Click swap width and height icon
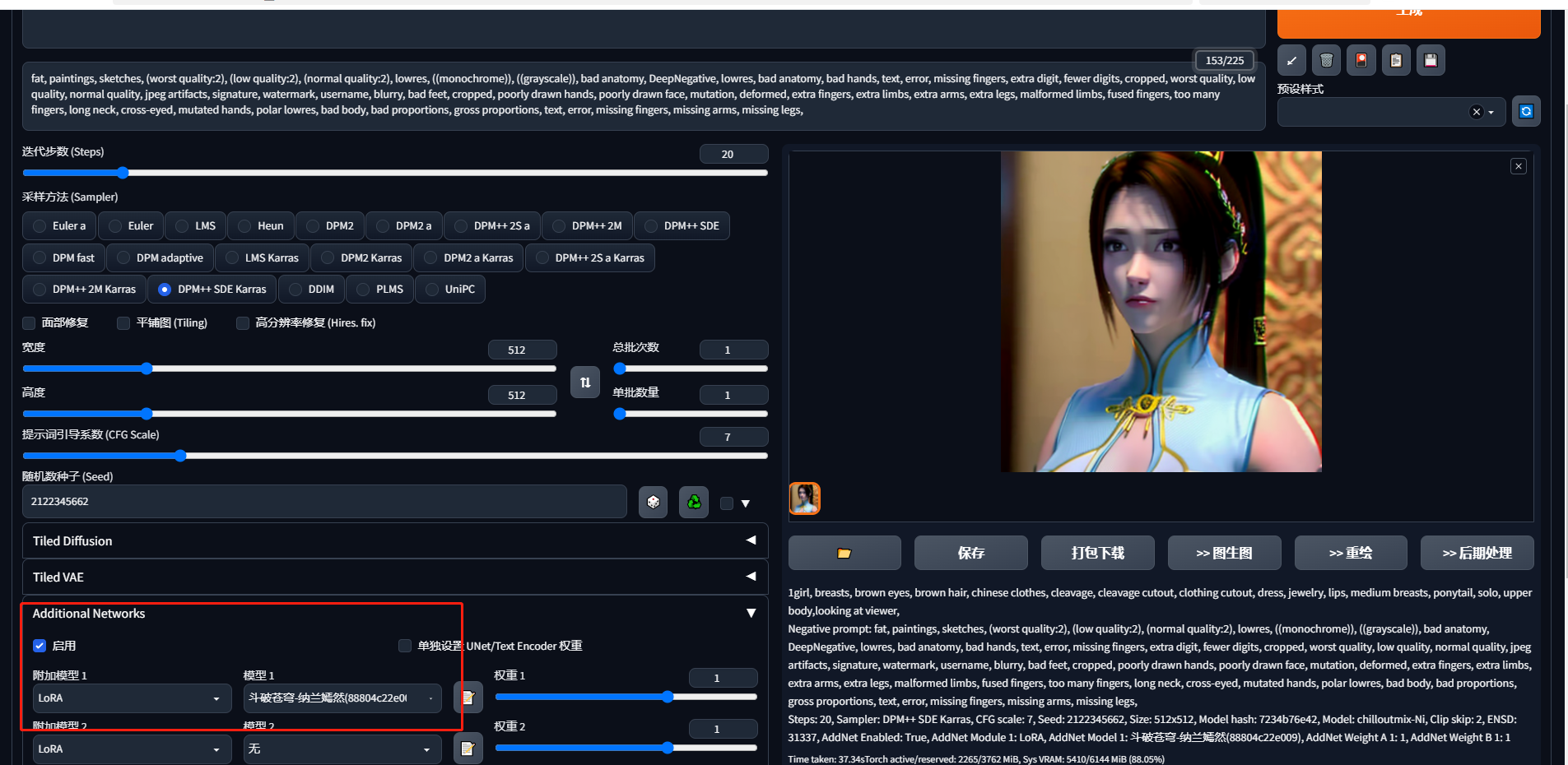Image resolution: width=1568 pixels, height=765 pixels. [x=585, y=382]
